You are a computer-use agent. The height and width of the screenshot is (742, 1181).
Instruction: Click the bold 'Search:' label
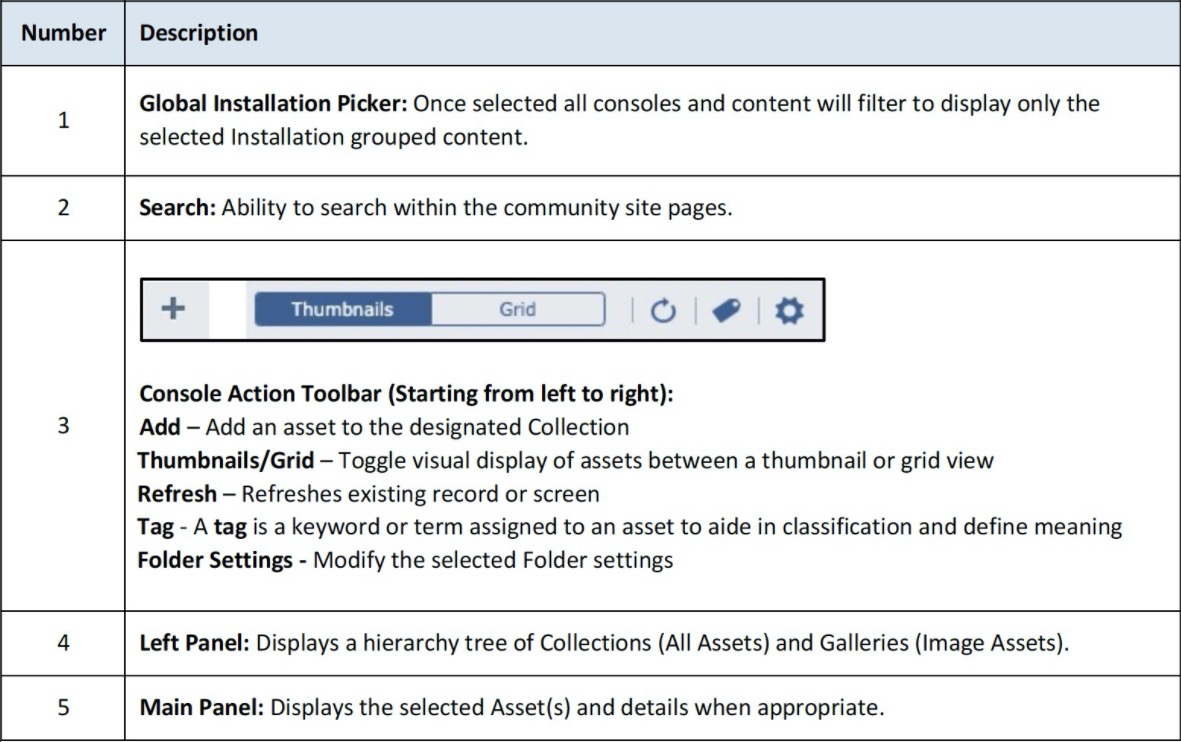tap(177, 208)
